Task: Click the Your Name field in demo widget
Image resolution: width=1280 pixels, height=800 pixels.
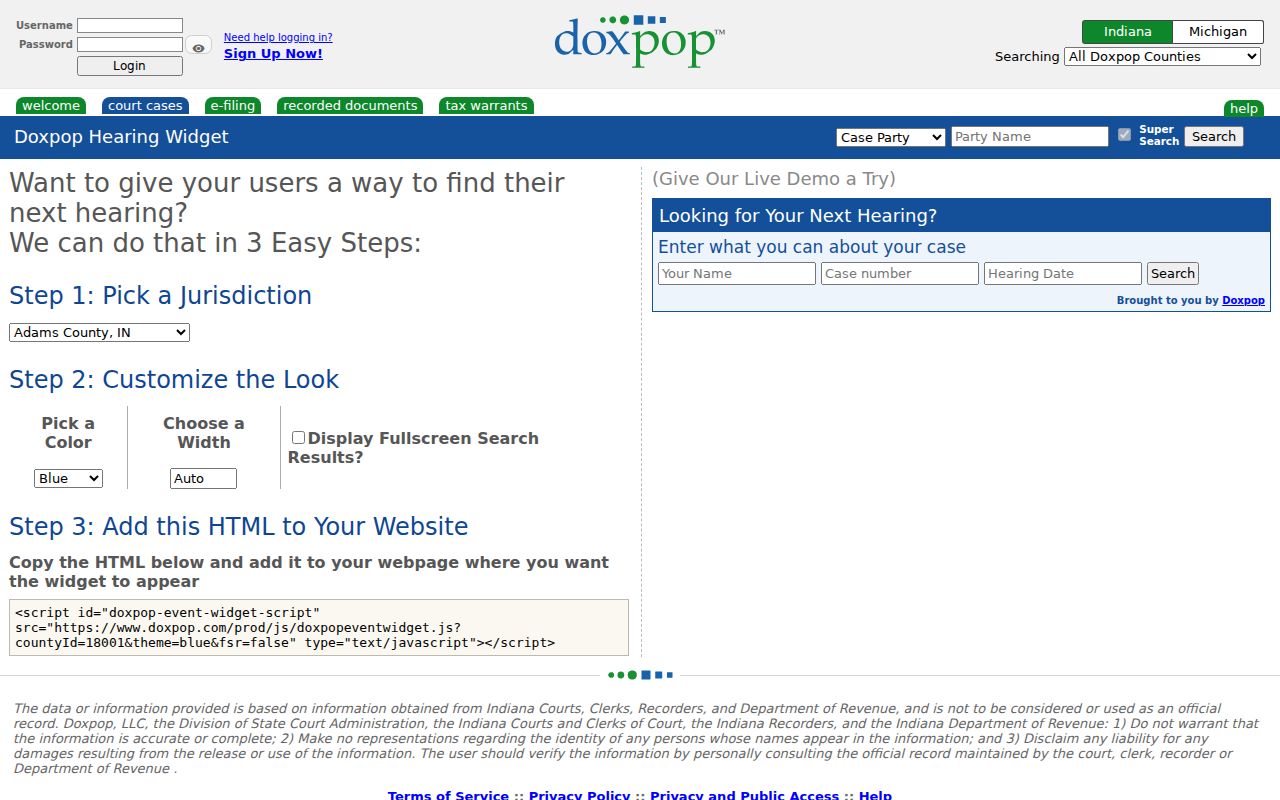Action: (x=737, y=274)
